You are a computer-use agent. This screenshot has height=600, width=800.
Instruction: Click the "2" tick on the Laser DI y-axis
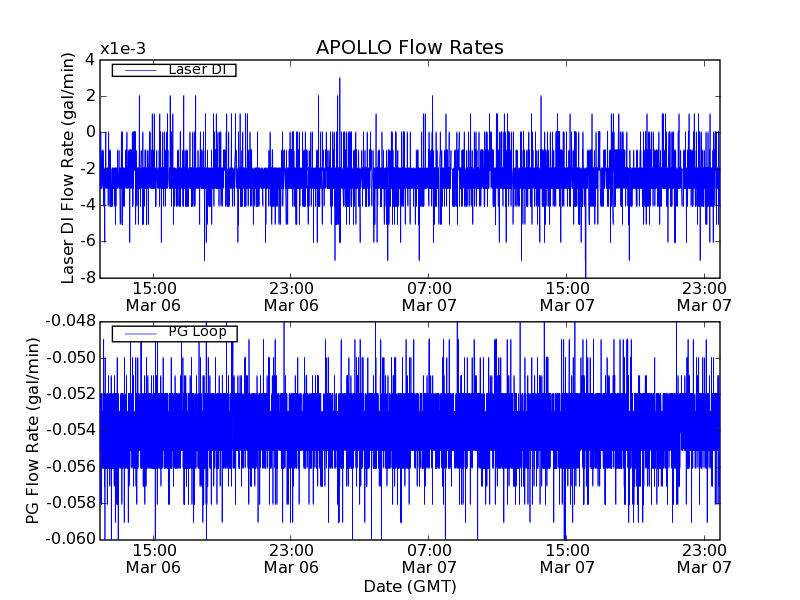click(90, 96)
